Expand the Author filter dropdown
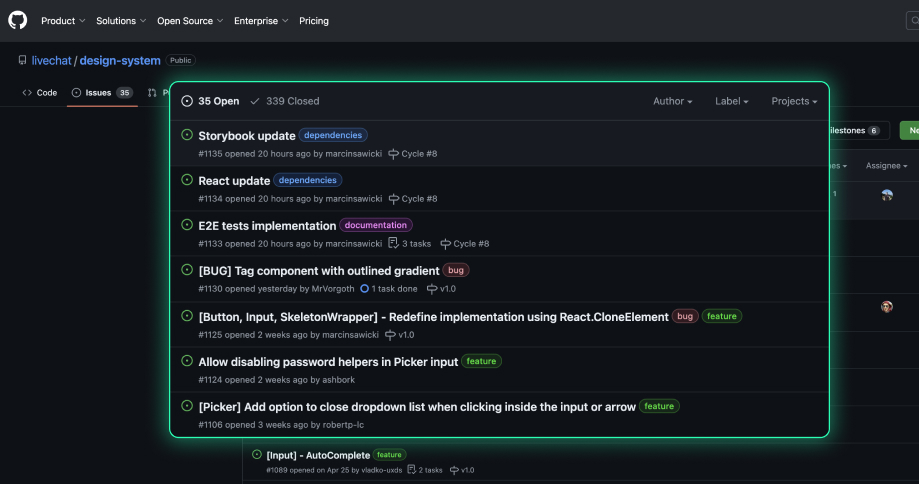Image resolution: width=919 pixels, height=484 pixels. [x=673, y=101]
